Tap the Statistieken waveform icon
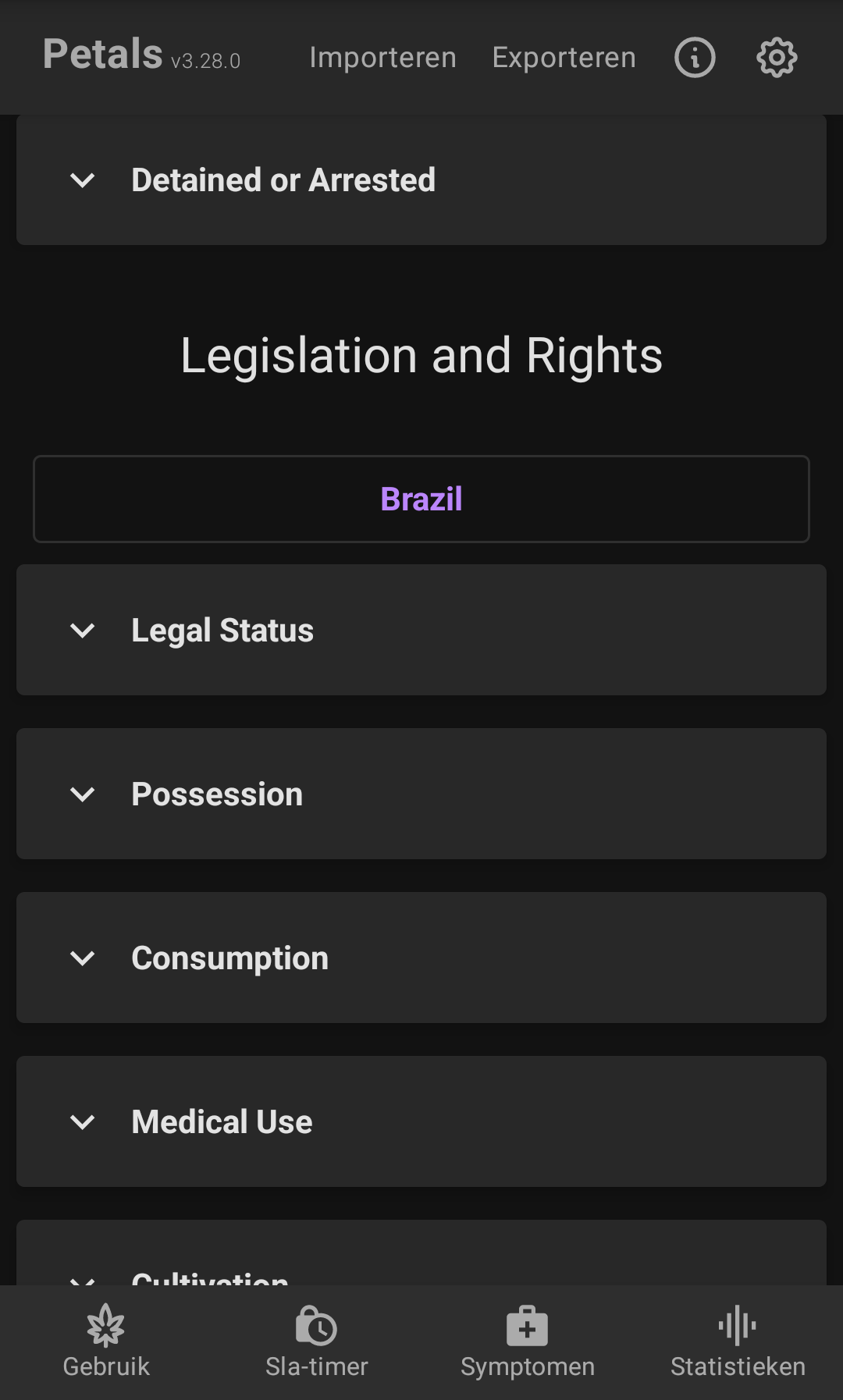Screen dimensions: 843x1400 click(738, 1327)
